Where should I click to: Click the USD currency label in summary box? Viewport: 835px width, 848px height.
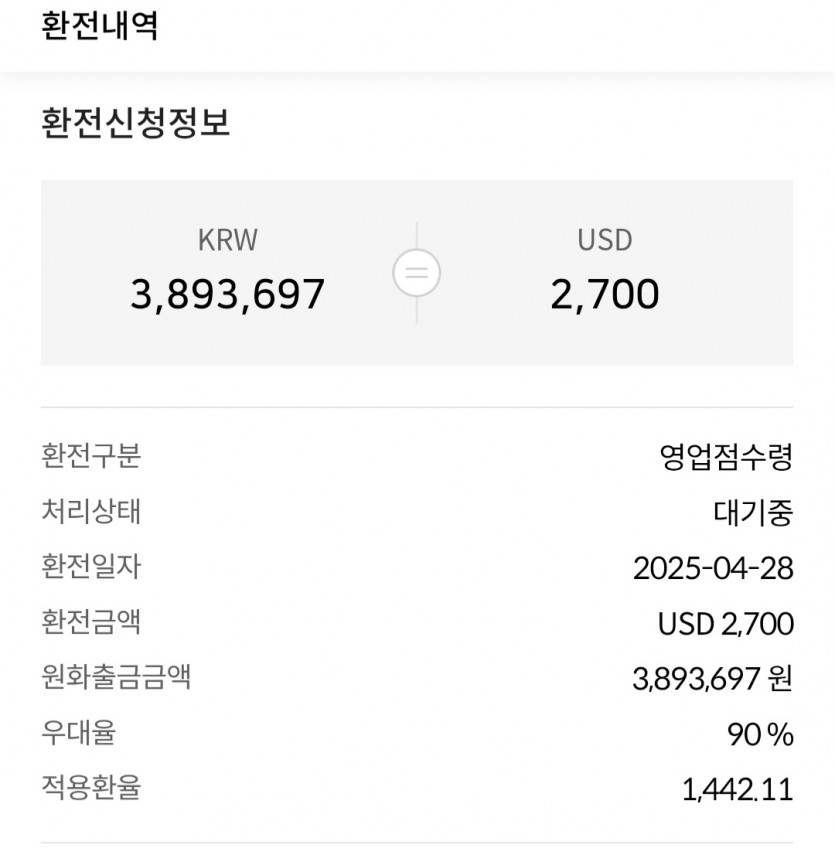[x=604, y=240]
